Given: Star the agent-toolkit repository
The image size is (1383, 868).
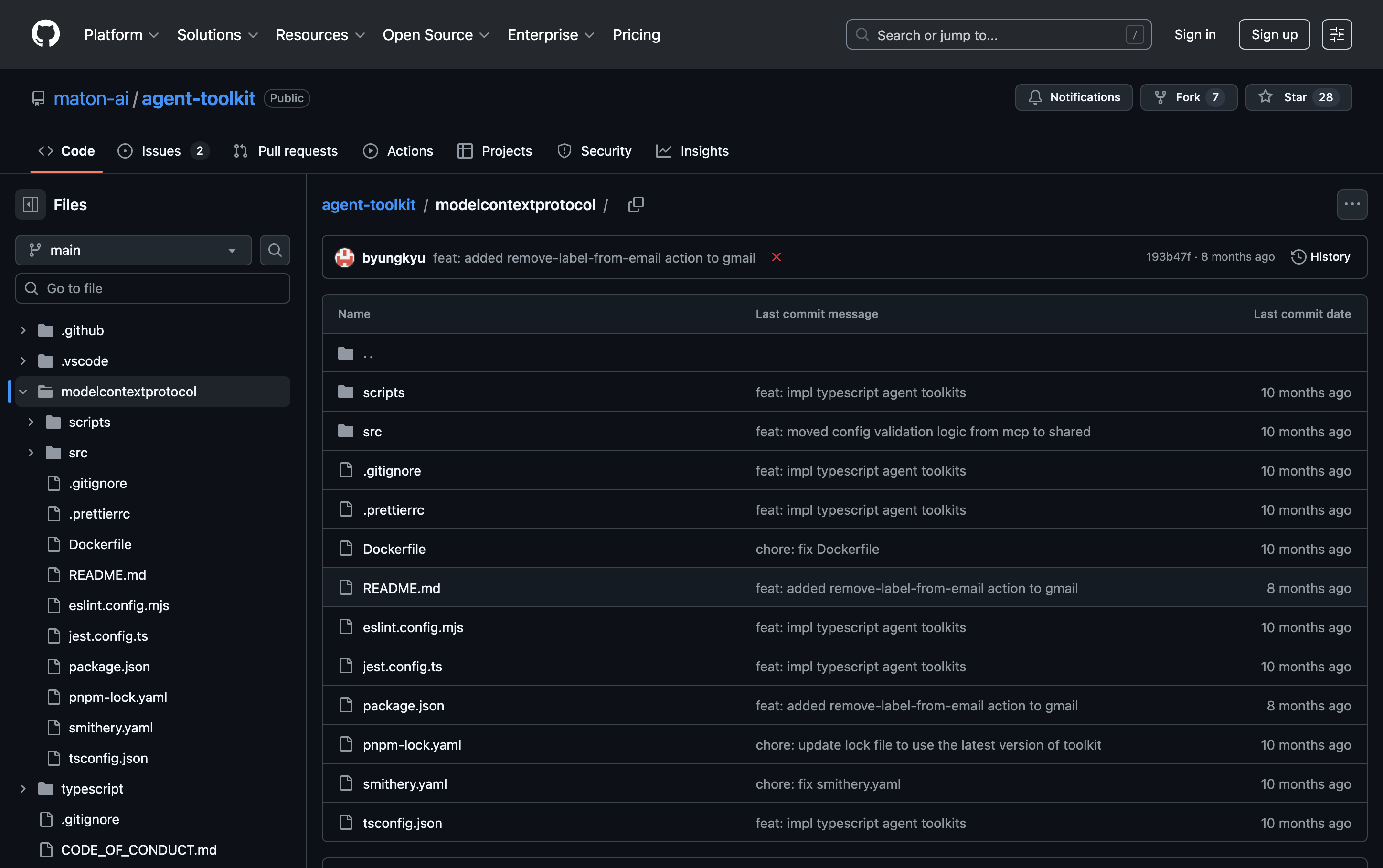Looking at the screenshot, I should (1298, 97).
